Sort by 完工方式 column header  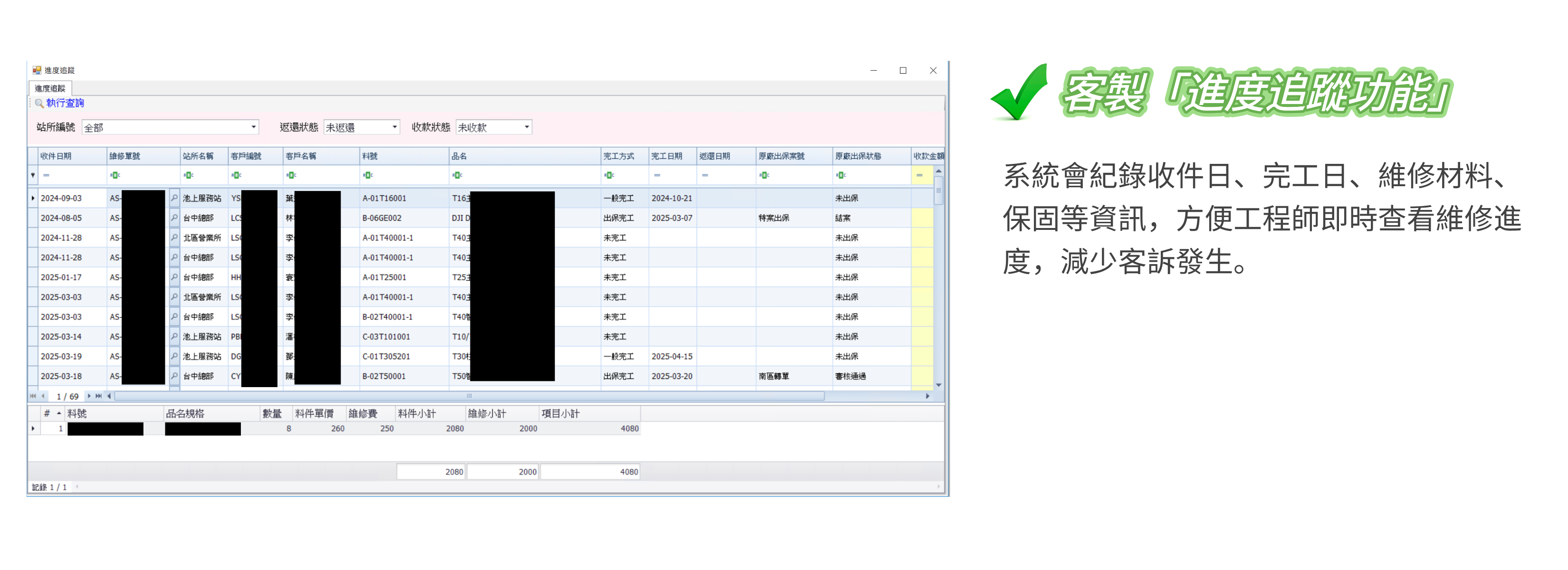click(624, 156)
